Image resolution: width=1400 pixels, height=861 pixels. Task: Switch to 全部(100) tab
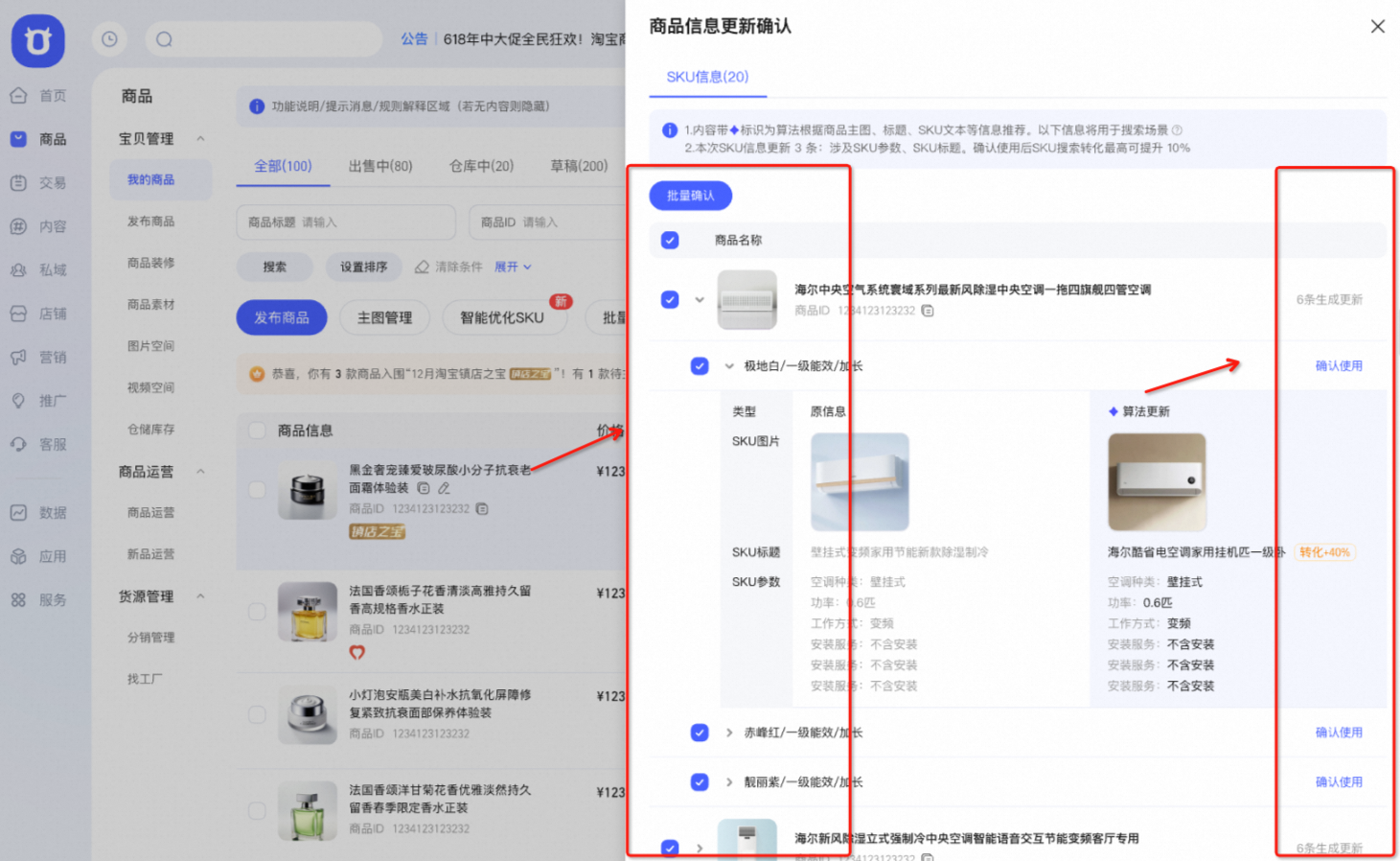tap(283, 166)
